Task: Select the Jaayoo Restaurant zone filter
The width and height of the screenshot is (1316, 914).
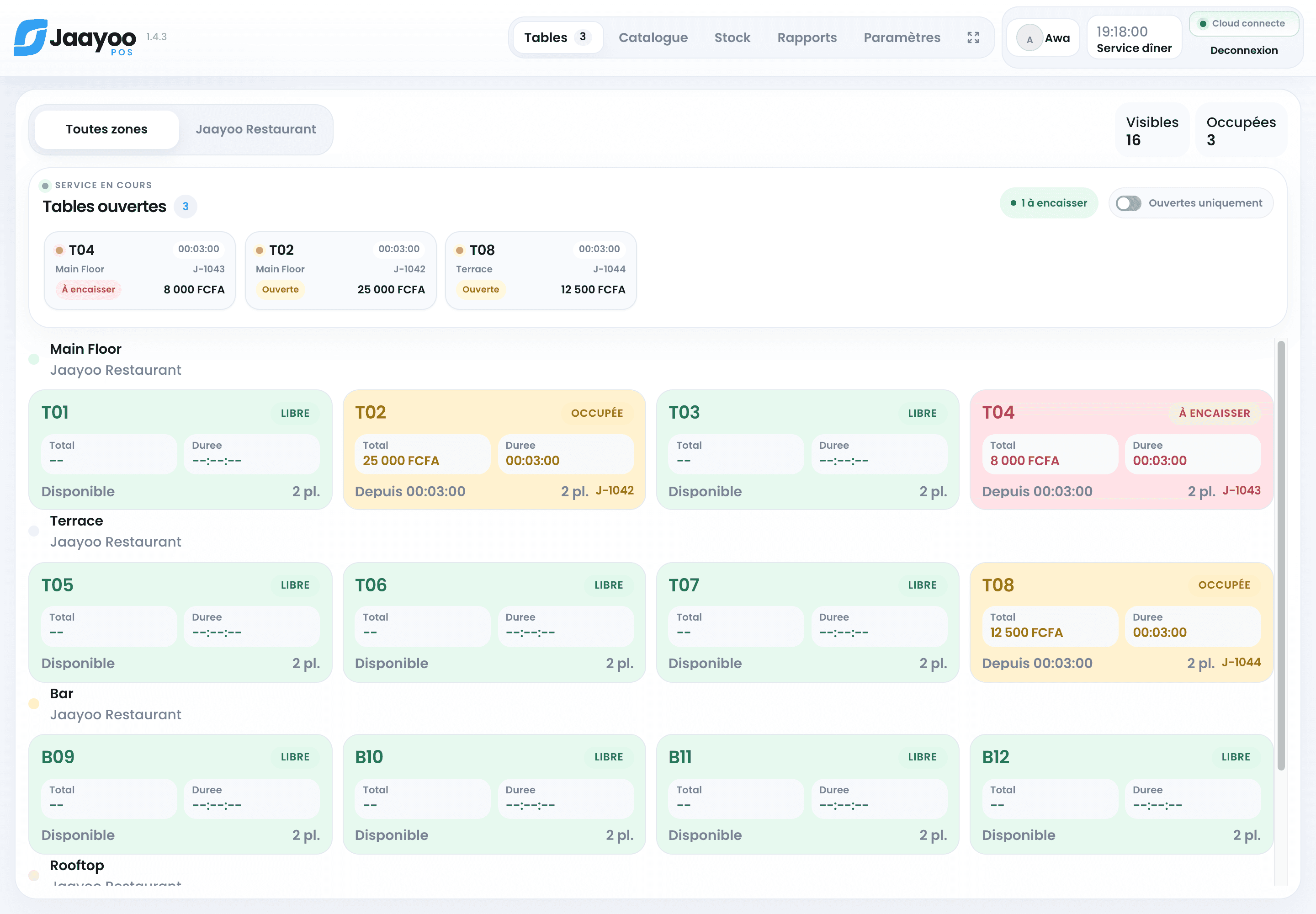Action: (x=255, y=129)
